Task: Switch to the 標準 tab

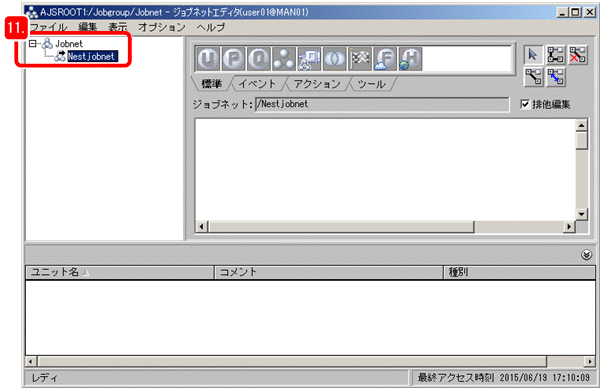Action: (211, 84)
